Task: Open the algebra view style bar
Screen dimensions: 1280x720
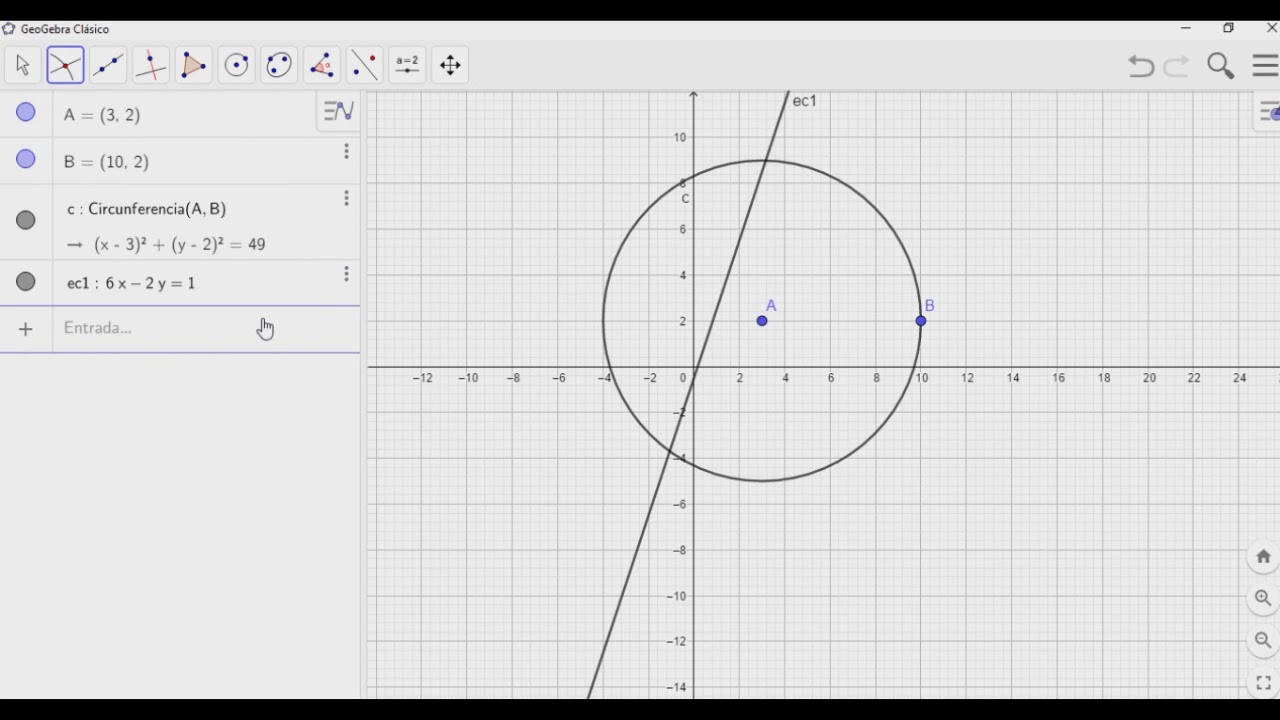Action: pos(339,111)
